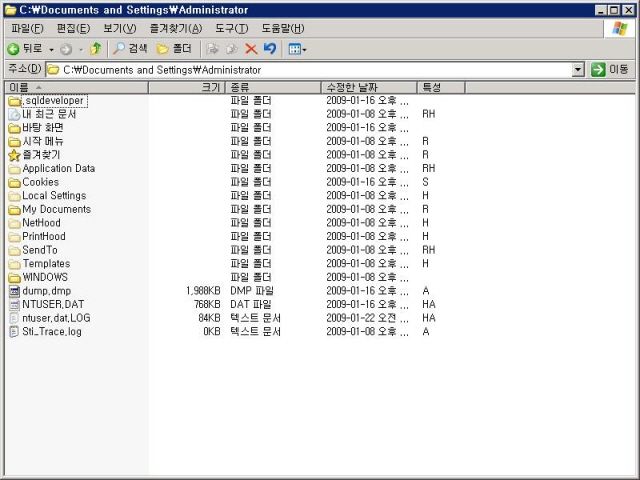
Task: Click the folder icon in the title bar
Action: (11, 10)
